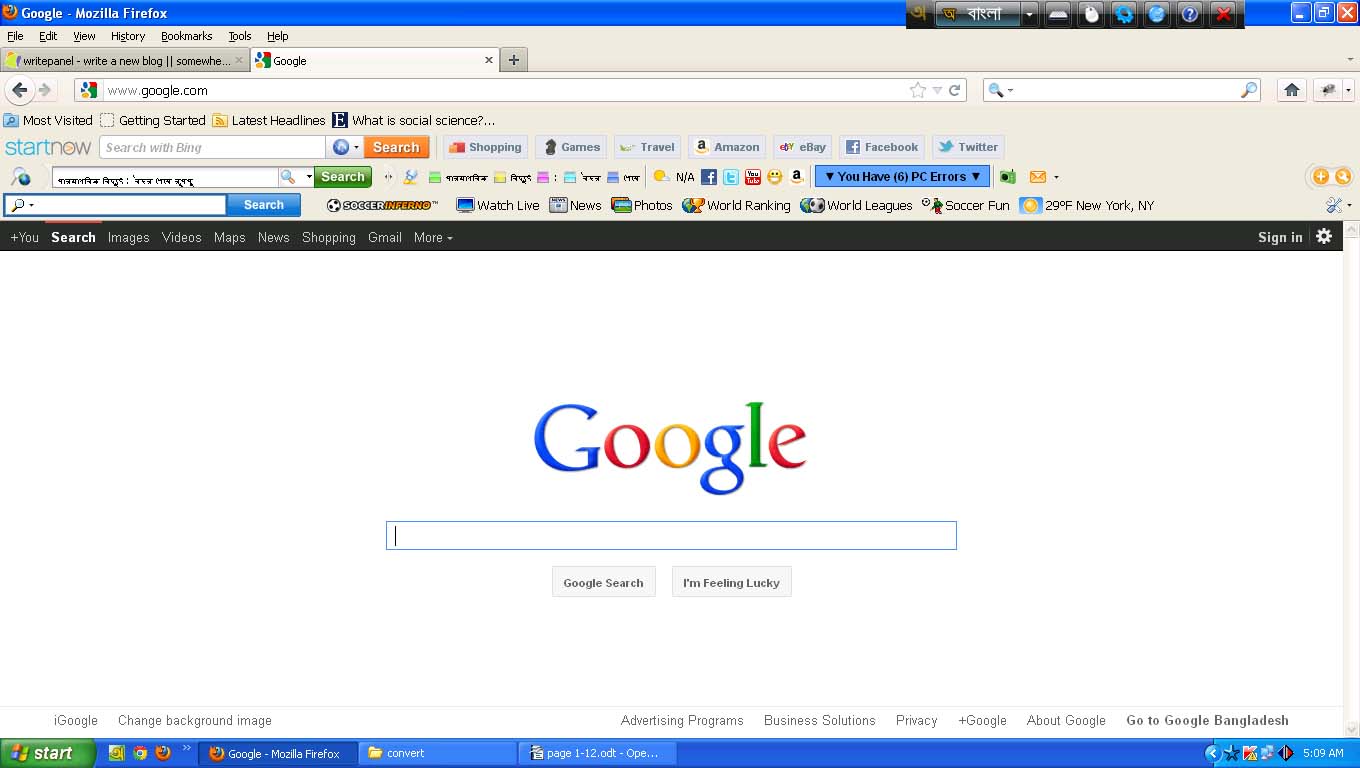Click the bookmark star in URL bar
This screenshot has width=1360, height=768.
pyautogui.click(x=918, y=90)
